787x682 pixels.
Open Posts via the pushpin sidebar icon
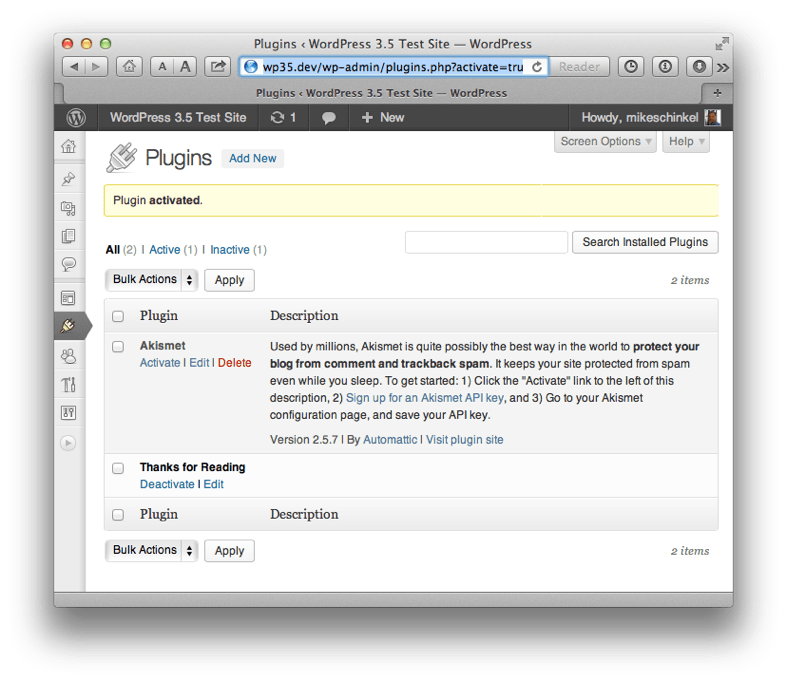pyautogui.click(x=69, y=179)
